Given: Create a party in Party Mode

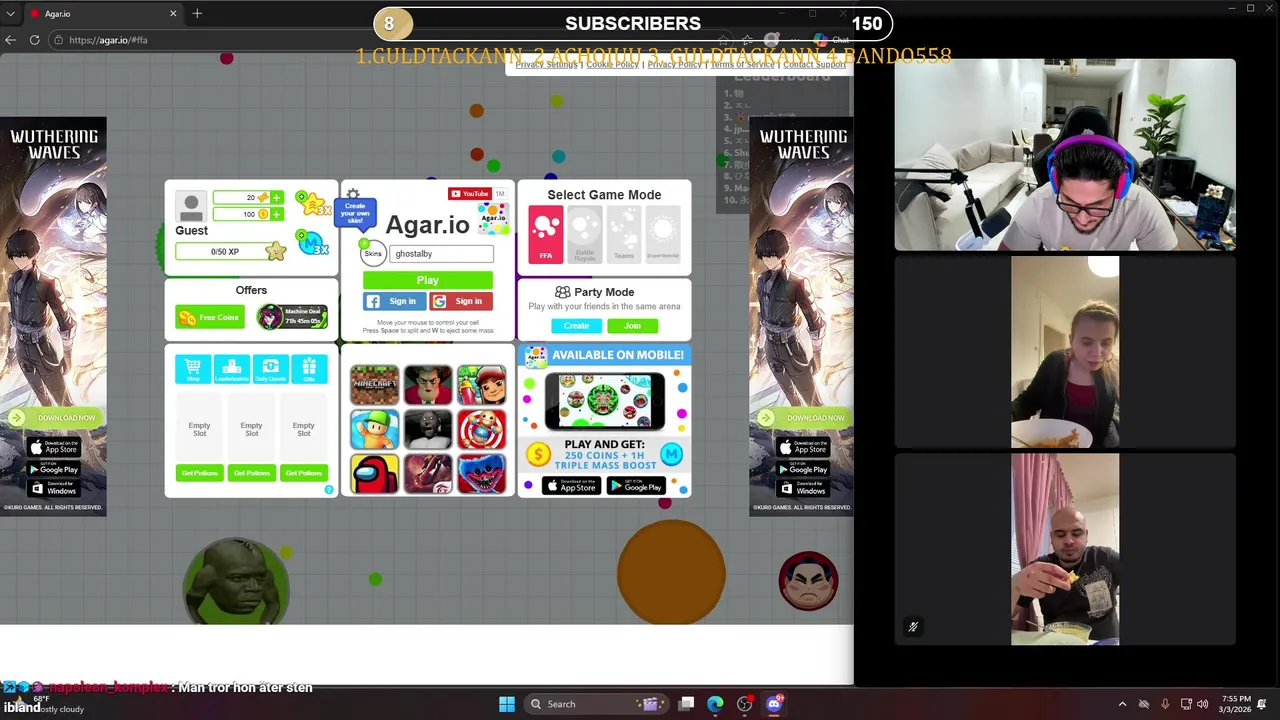Looking at the screenshot, I should 576,326.
